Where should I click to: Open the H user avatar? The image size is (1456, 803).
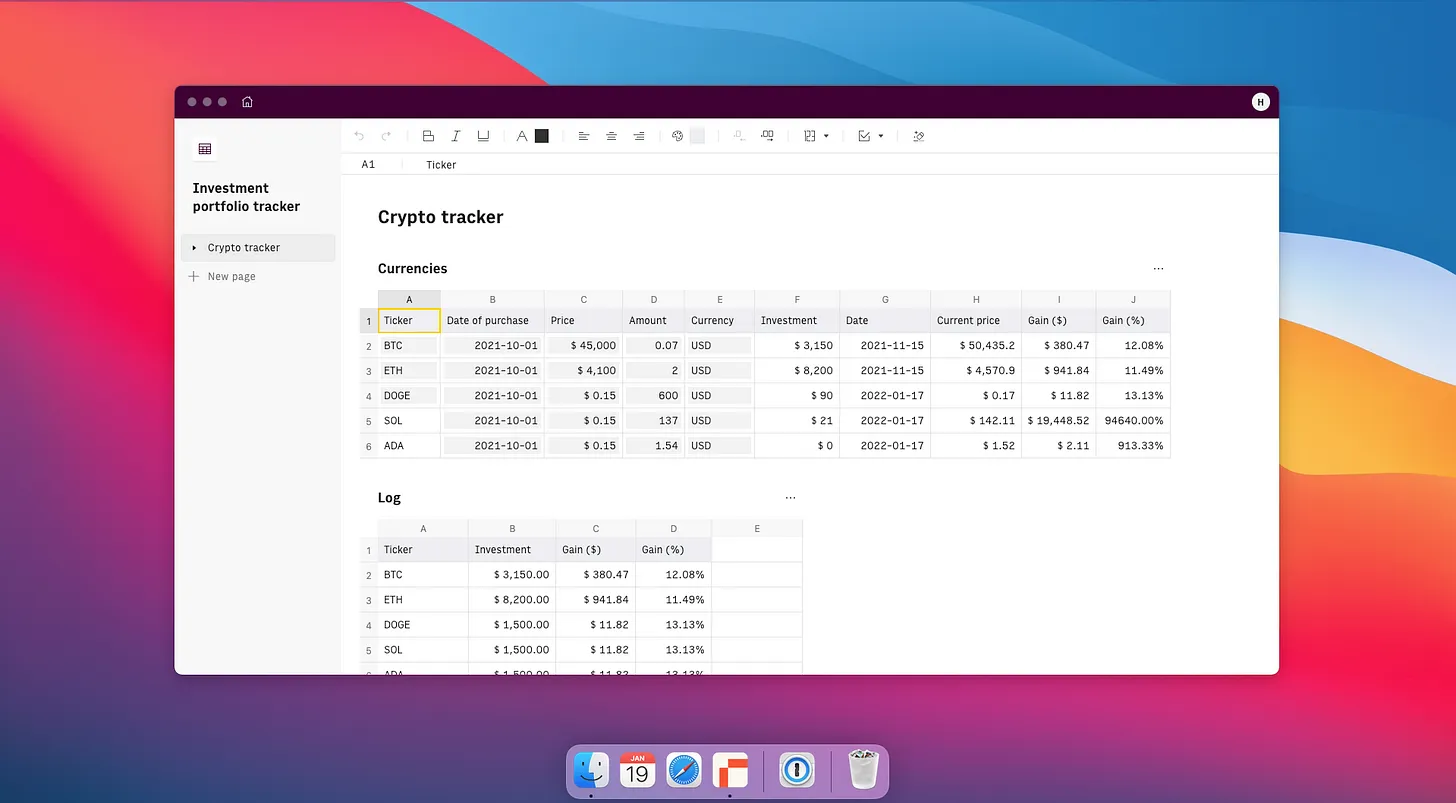(x=1260, y=102)
